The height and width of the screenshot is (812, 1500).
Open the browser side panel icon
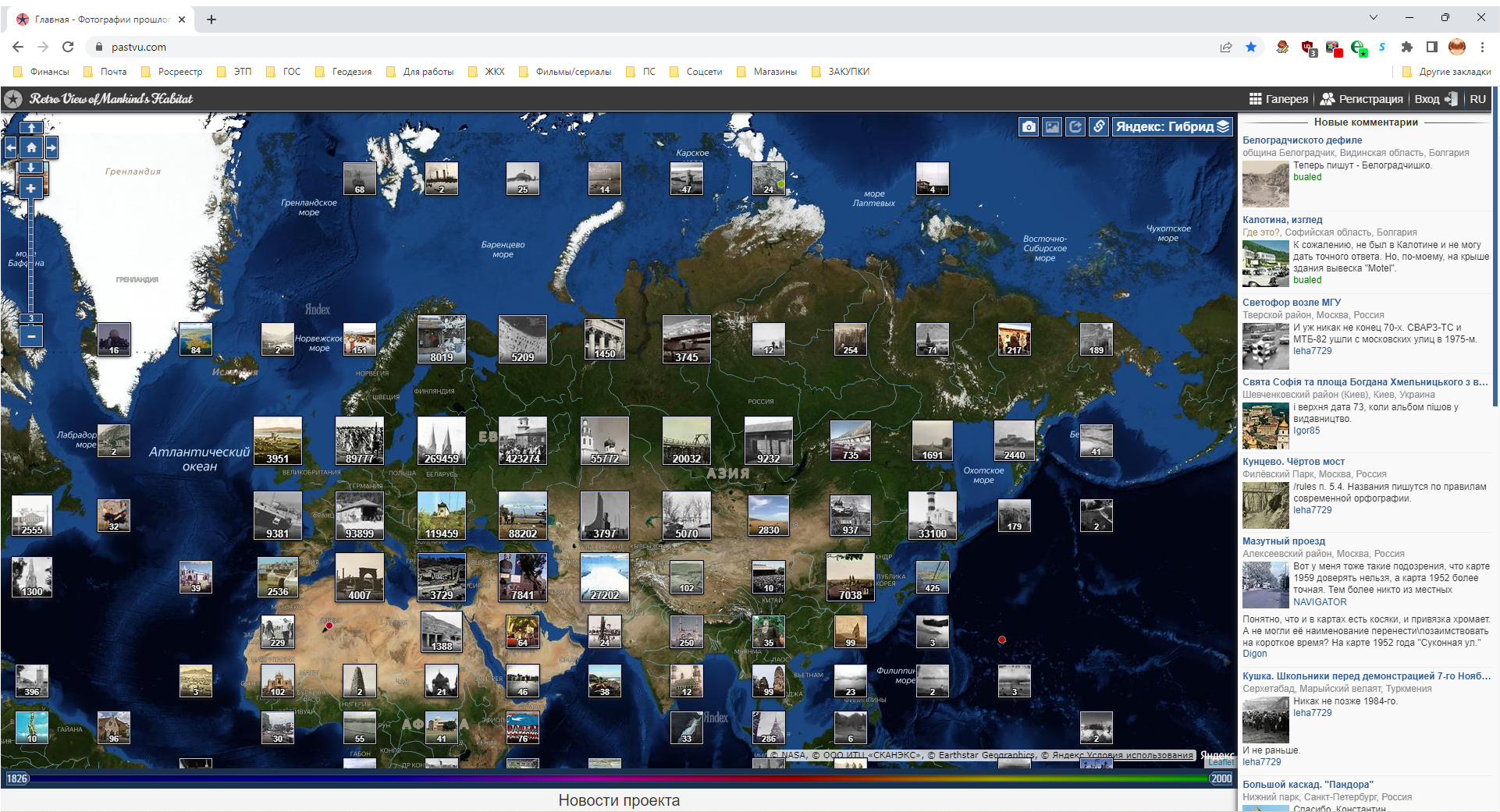(1432, 47)
